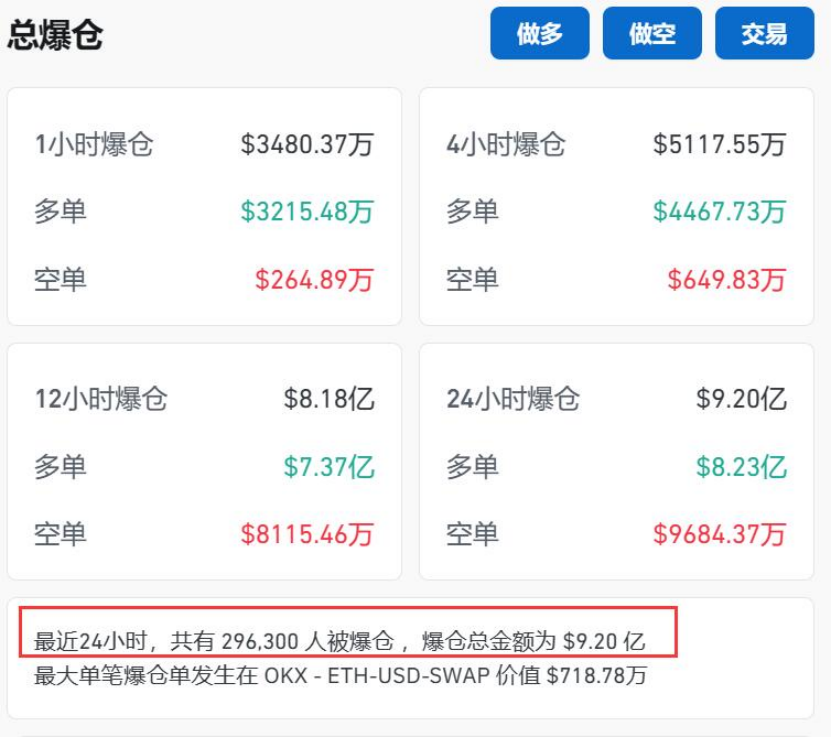Click the 1小时爆仓 label

click(94, 144)
